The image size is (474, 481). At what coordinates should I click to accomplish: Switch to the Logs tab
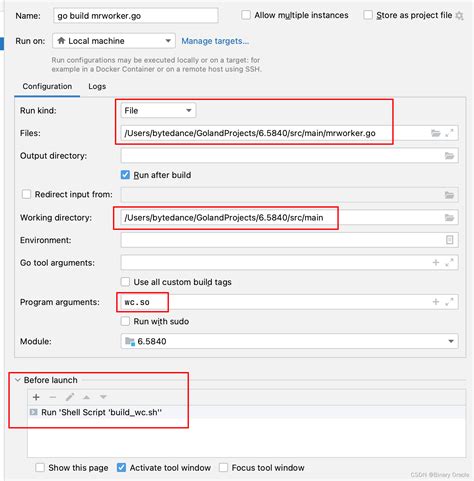(97, 86)
